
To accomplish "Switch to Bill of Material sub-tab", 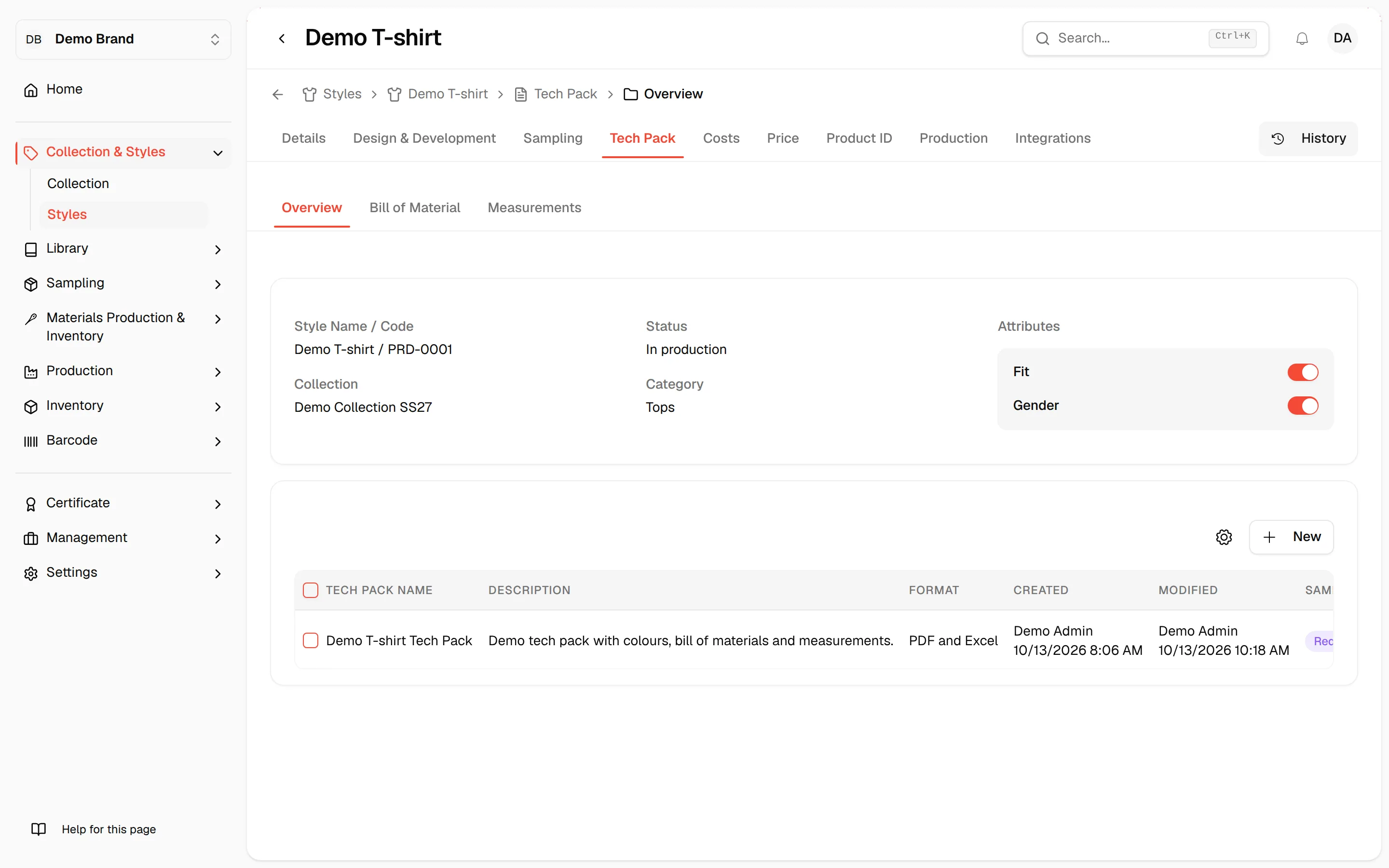I will click(414, 208).
